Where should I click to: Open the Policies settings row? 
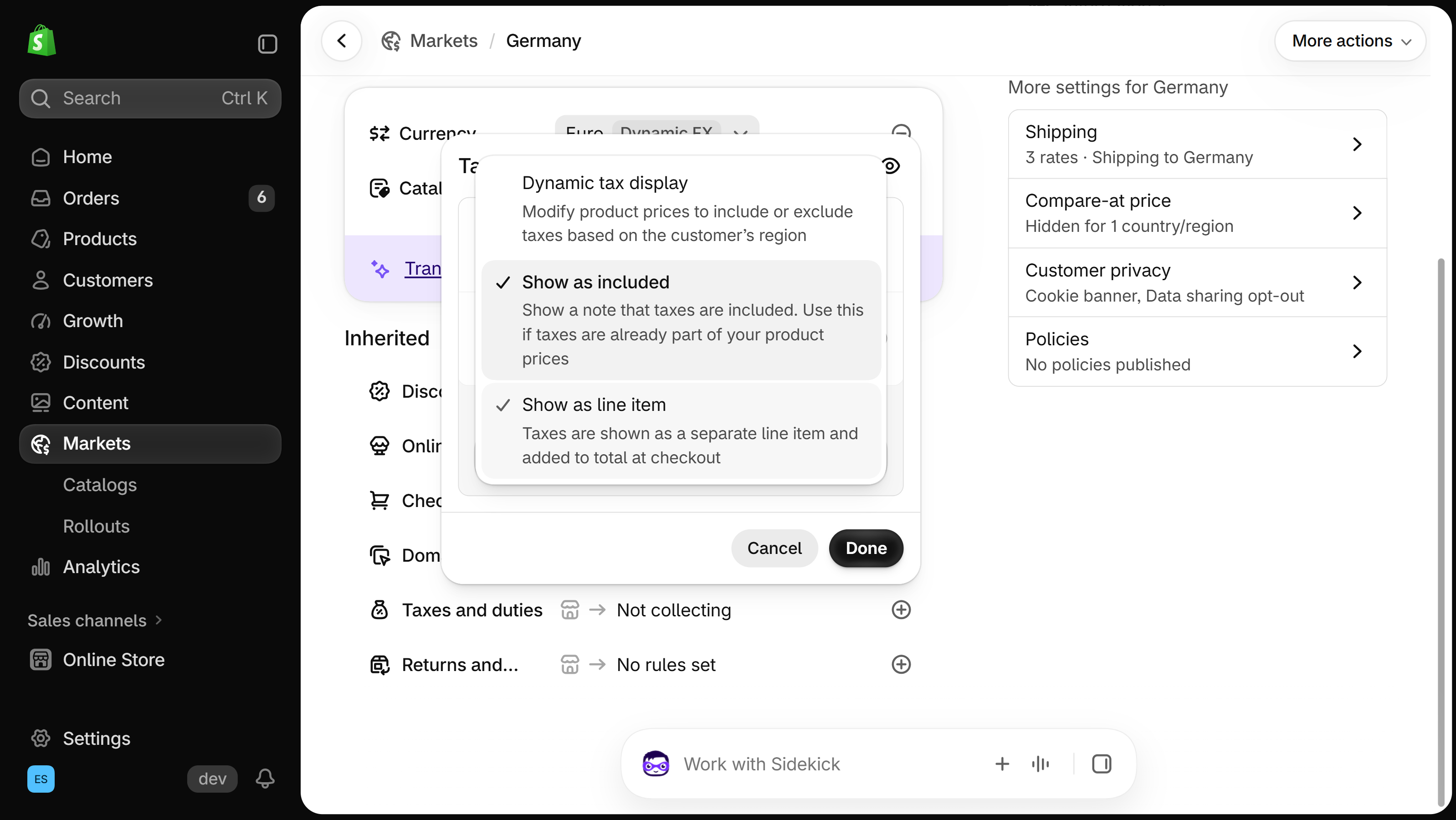[1197, 352]
